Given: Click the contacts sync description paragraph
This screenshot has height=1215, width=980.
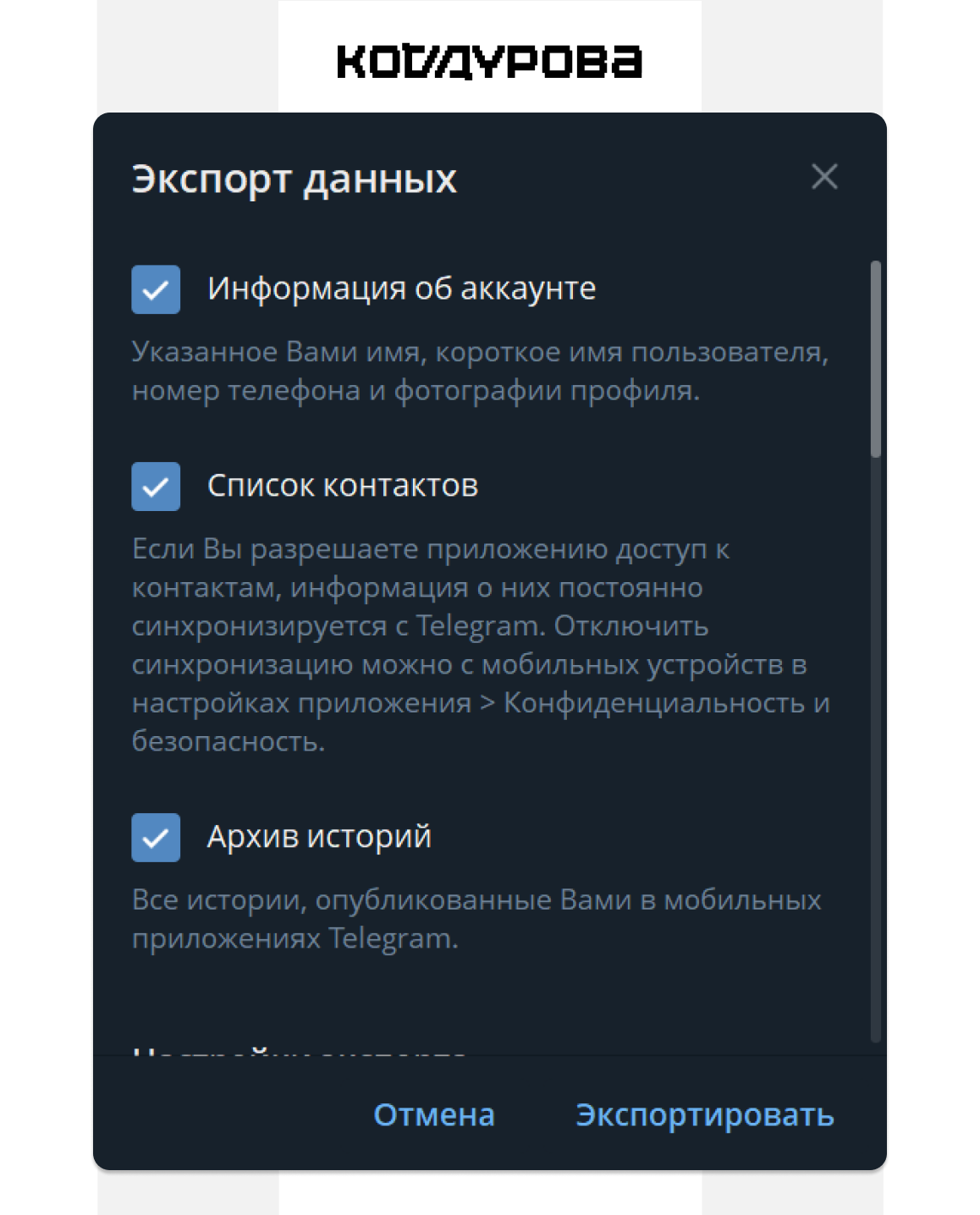Looking at the screenshot, I should coord(481,645).
